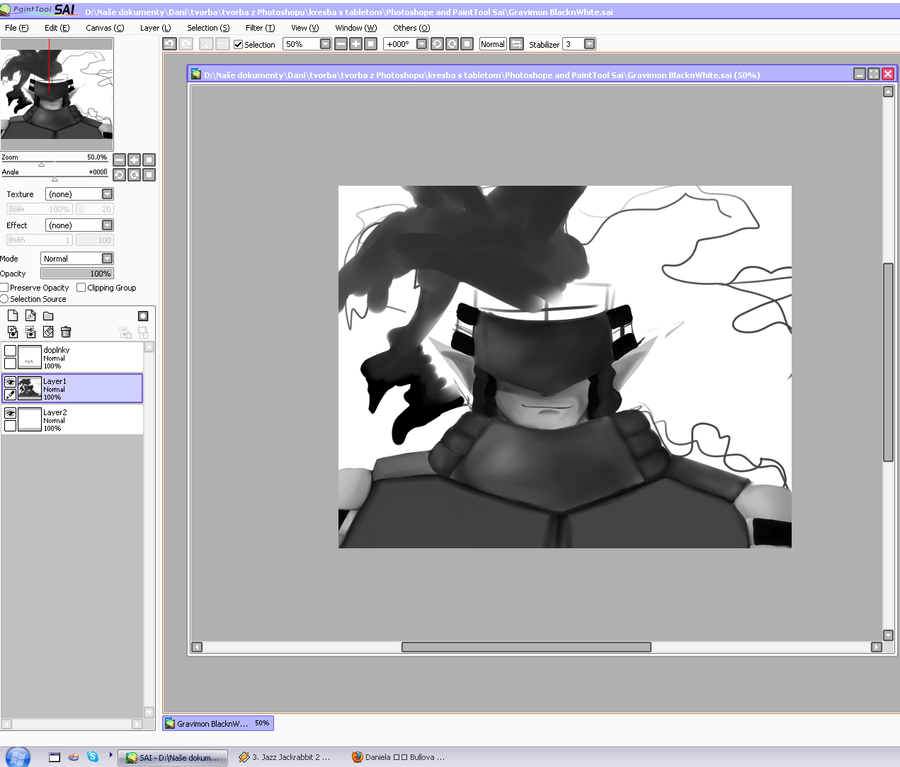This screenshot has height=767, width=900.
Task: Reset navigator zoom with the square button
Action: tap(149, 160)
